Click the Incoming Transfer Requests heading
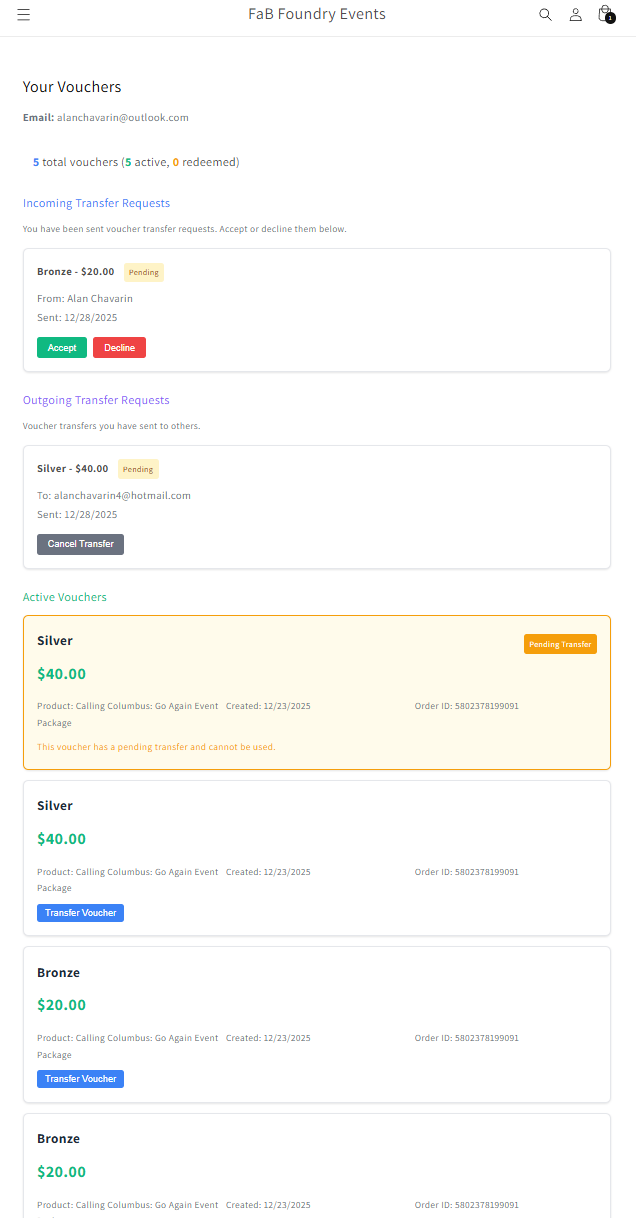Viewport: 636px width, 1218px height. [x=96, y=203]
